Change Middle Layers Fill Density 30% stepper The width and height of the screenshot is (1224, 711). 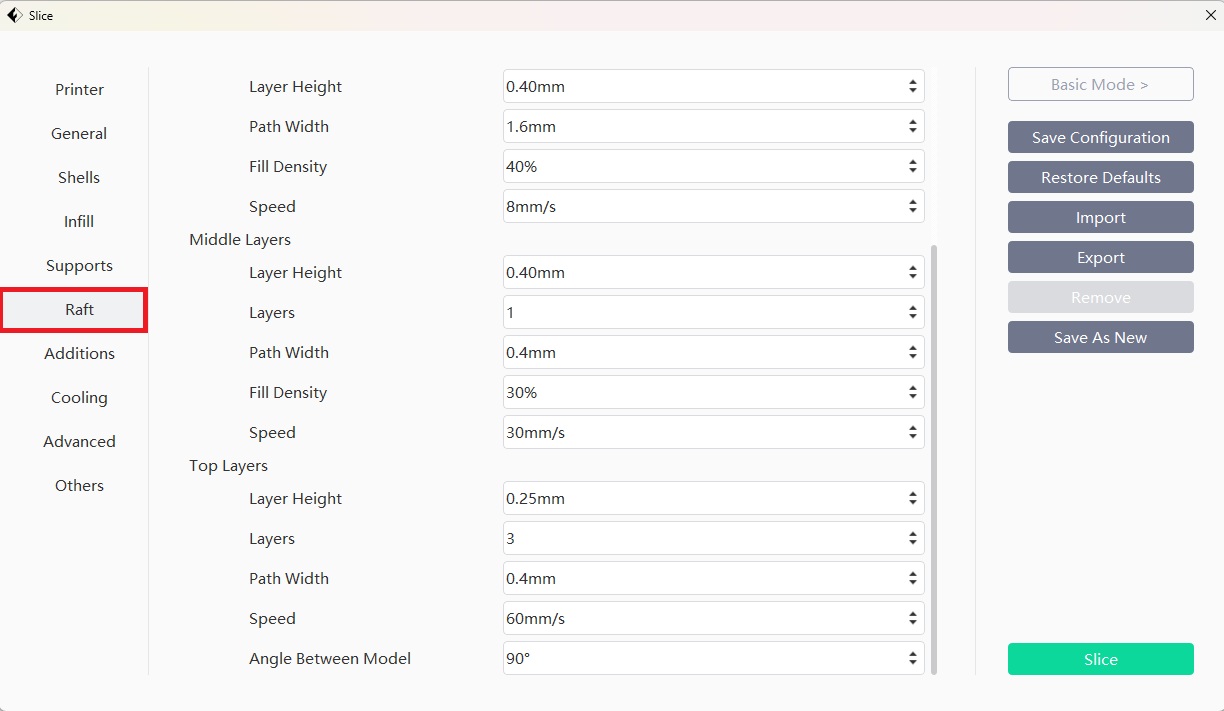pos(912,393)
